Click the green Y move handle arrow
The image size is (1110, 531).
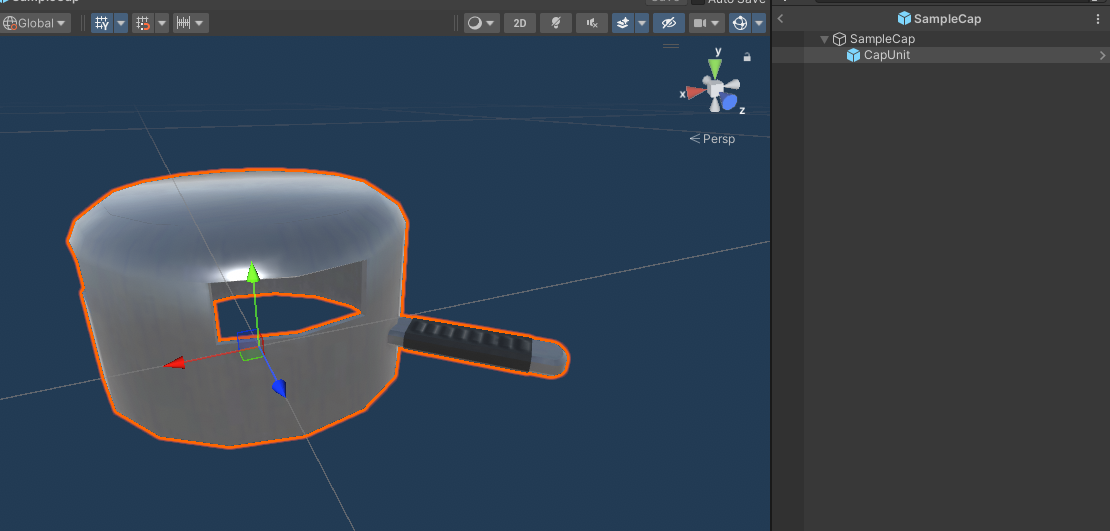pyautogui.click(x=252, y=273)
